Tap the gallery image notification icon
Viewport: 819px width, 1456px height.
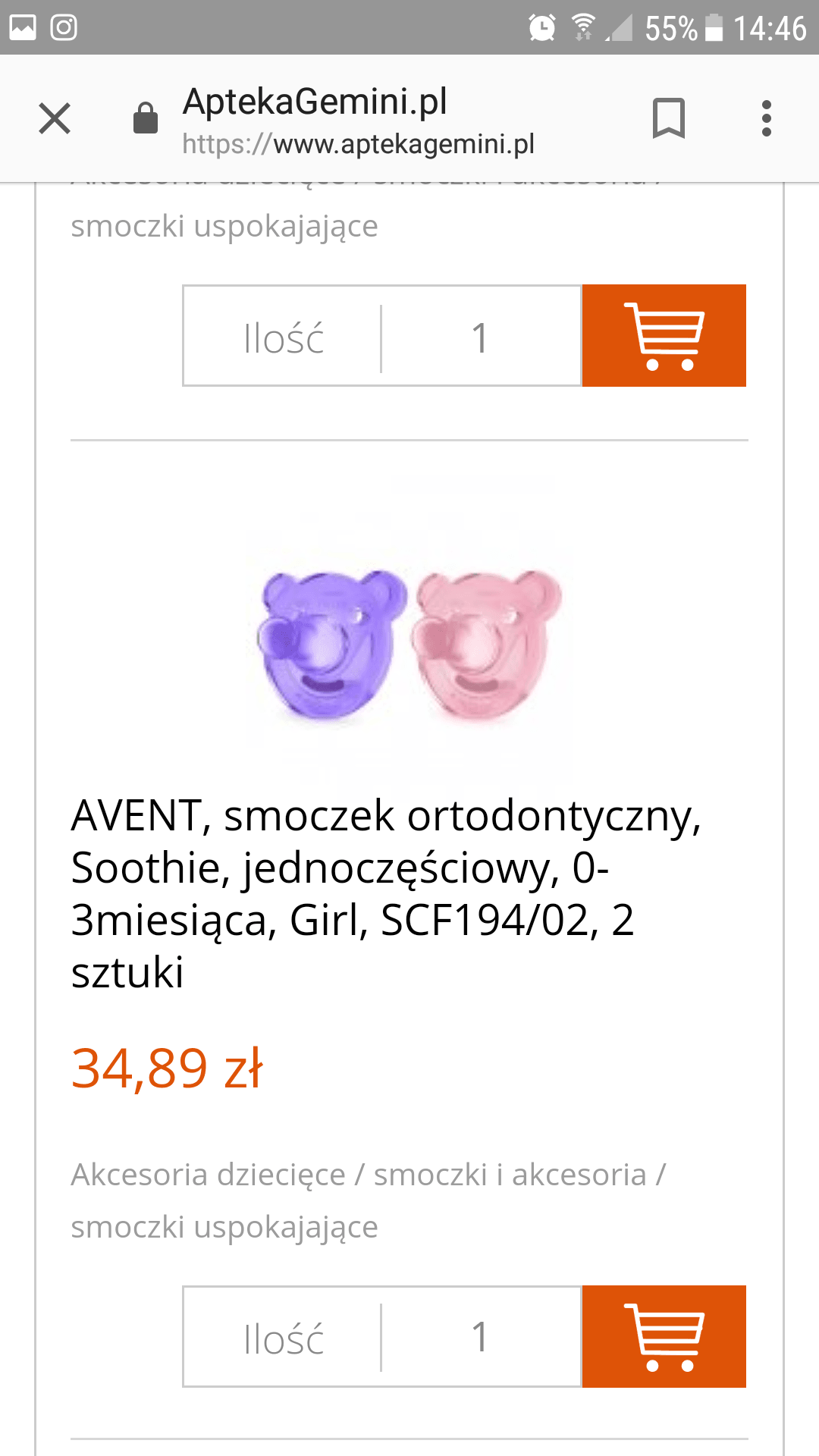[23, 28]
